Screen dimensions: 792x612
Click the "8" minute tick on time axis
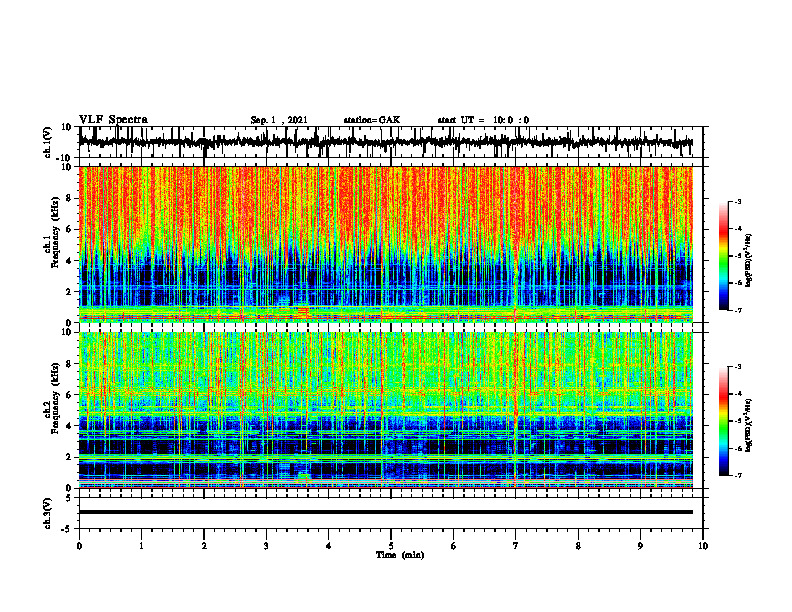[578, 546]
